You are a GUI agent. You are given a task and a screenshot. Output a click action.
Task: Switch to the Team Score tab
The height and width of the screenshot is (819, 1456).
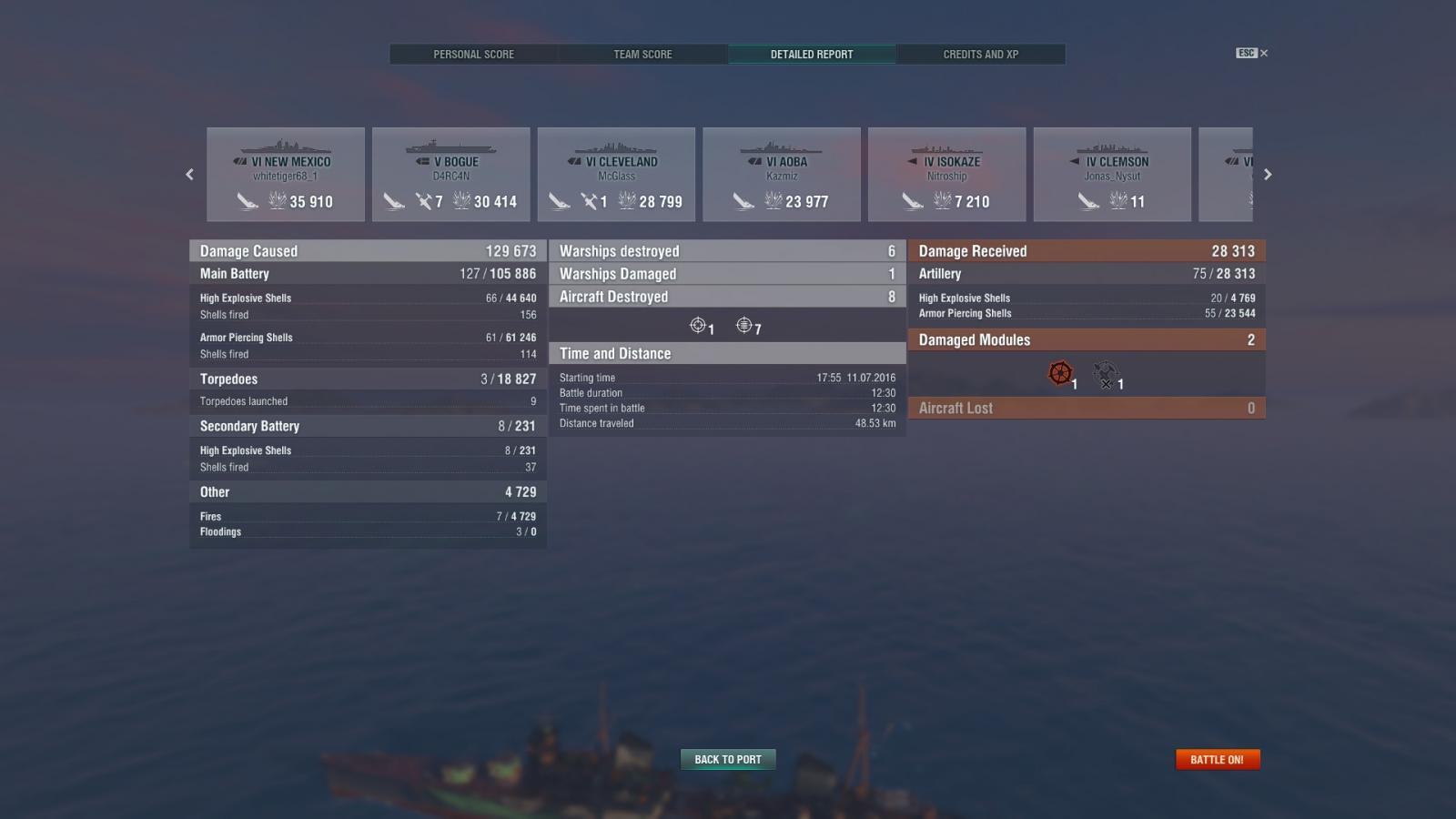coord(642,55)
